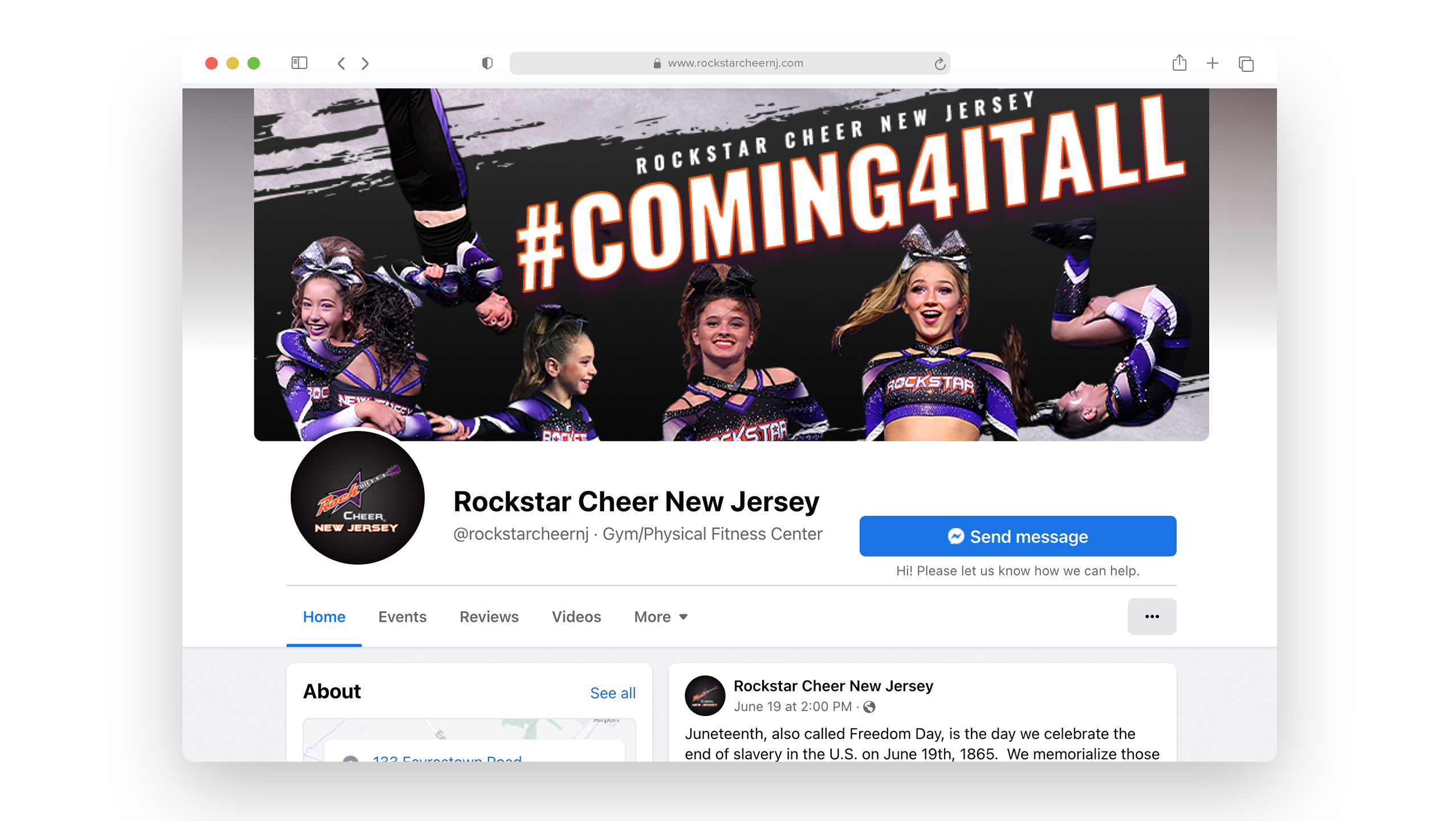
Task: Add a new tab with plus icon
Action: pyautogui.click(x=1213, y=63)
